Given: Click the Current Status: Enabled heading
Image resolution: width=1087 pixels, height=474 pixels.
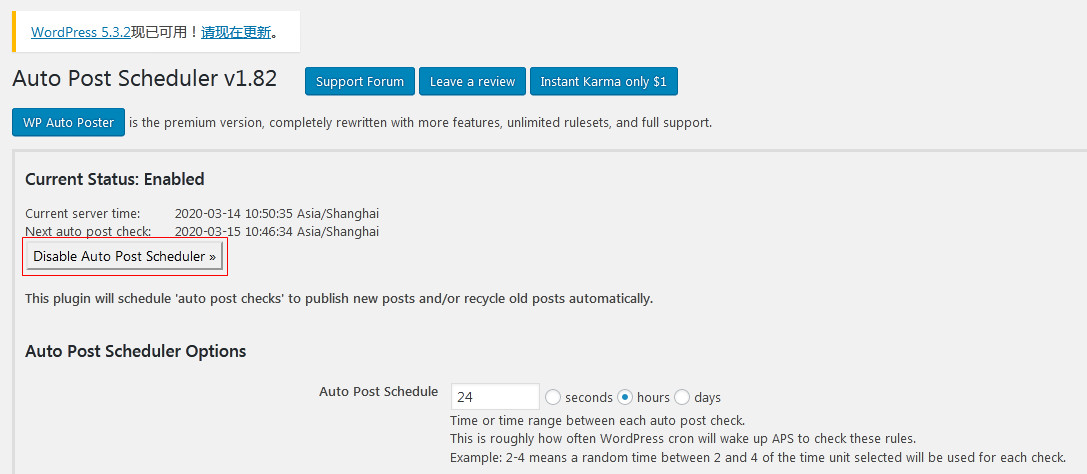Looking at the screenshot, I should [114, 180].
